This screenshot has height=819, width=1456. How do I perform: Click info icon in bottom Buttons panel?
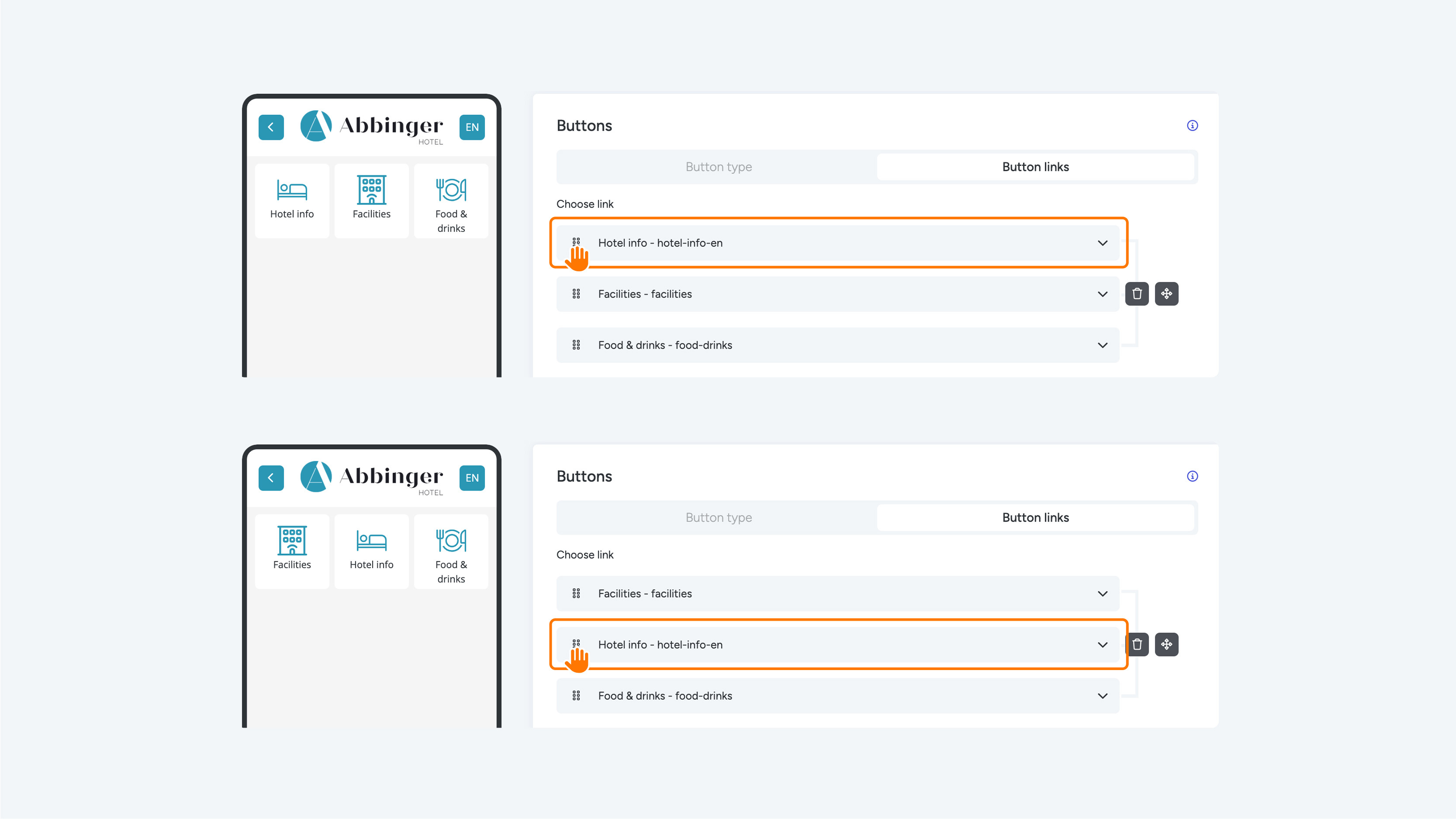(1192, 476)
